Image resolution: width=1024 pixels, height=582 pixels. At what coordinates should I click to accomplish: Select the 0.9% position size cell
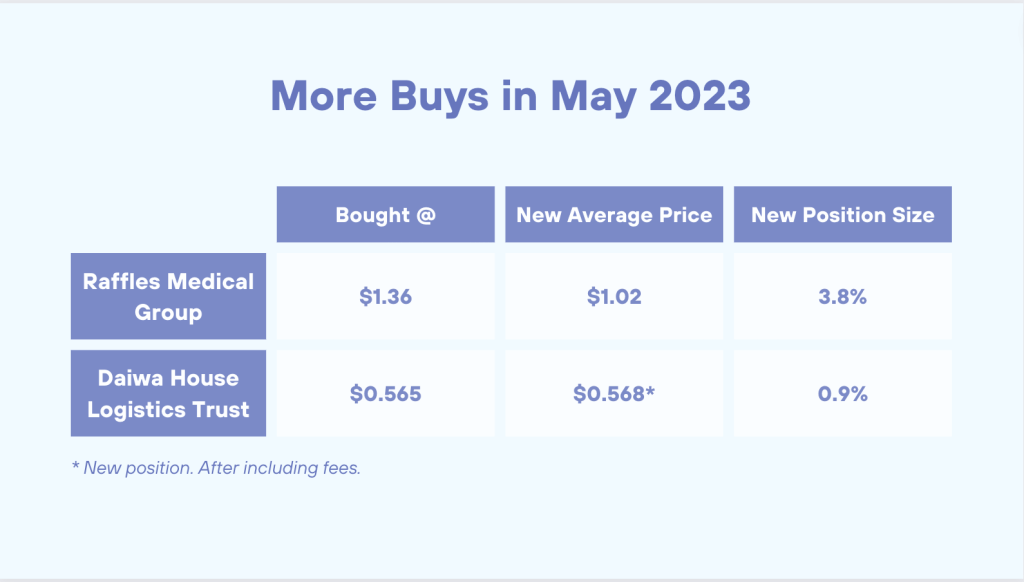coord(842,394)
